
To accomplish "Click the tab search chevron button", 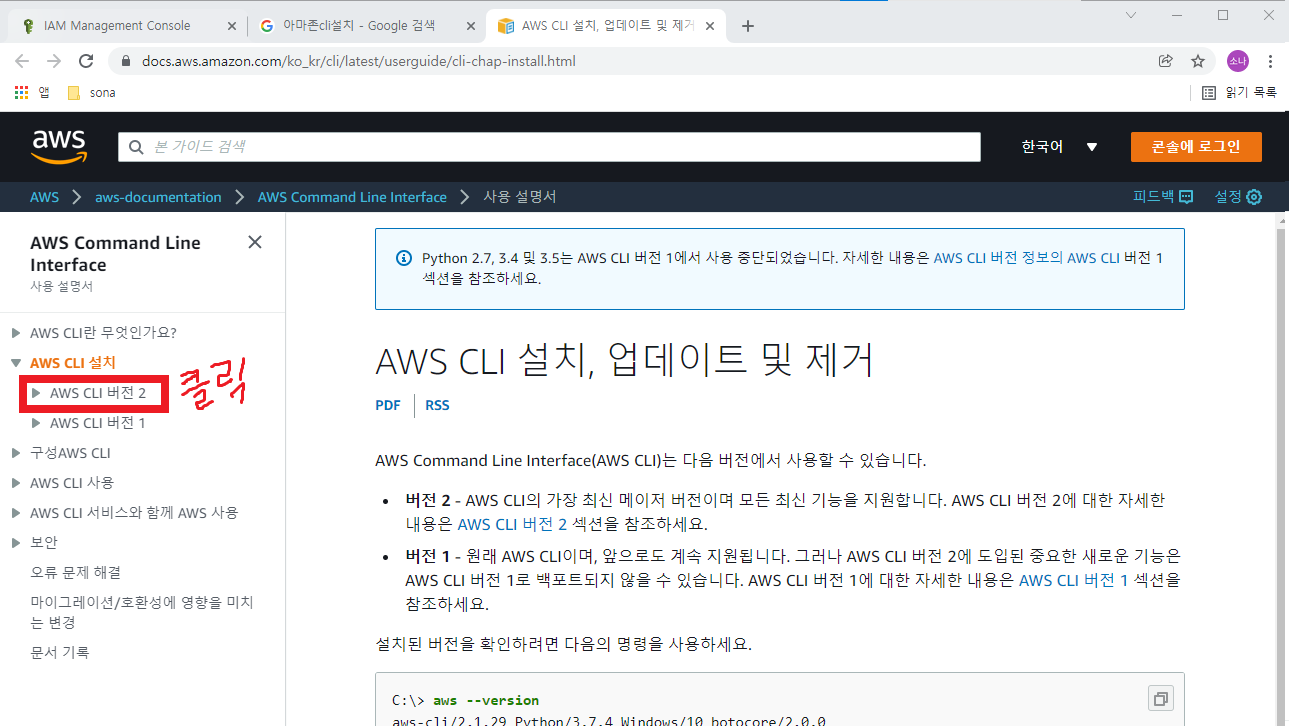I will [x=1131, y=15].
